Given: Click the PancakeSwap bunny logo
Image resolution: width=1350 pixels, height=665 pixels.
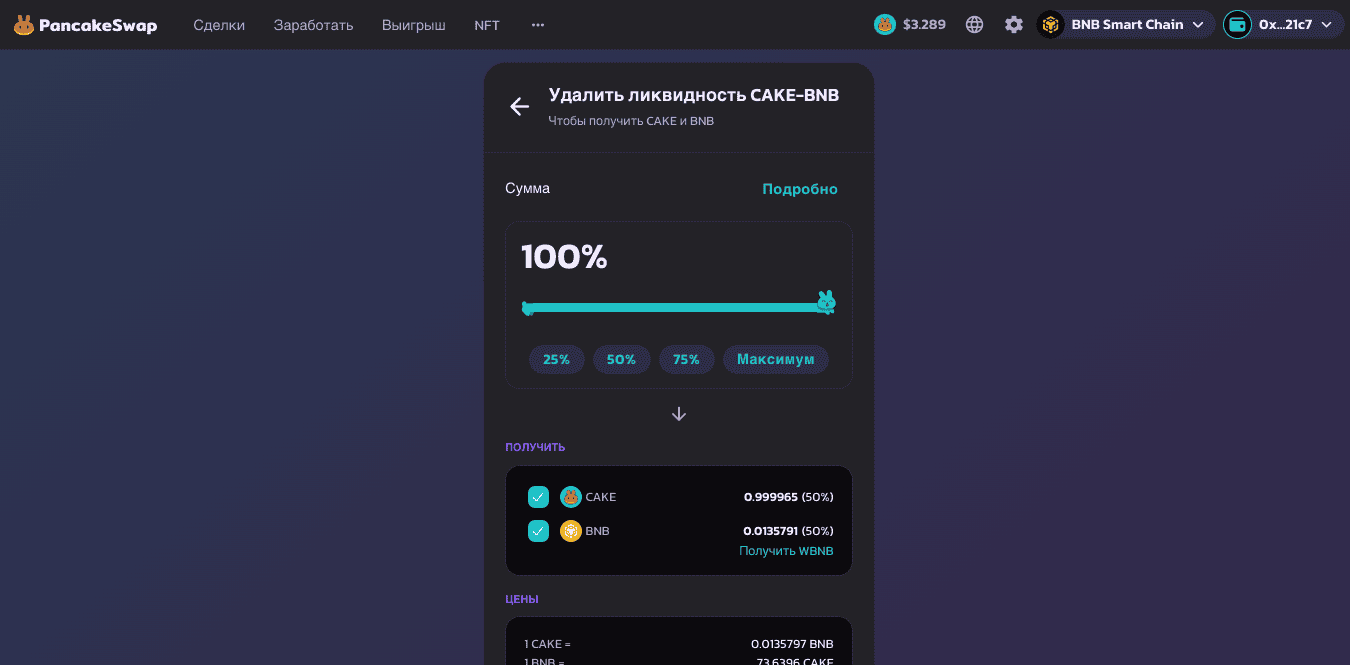Looking at the screenshot, I should pyautogui.click(x=24, y=25).
